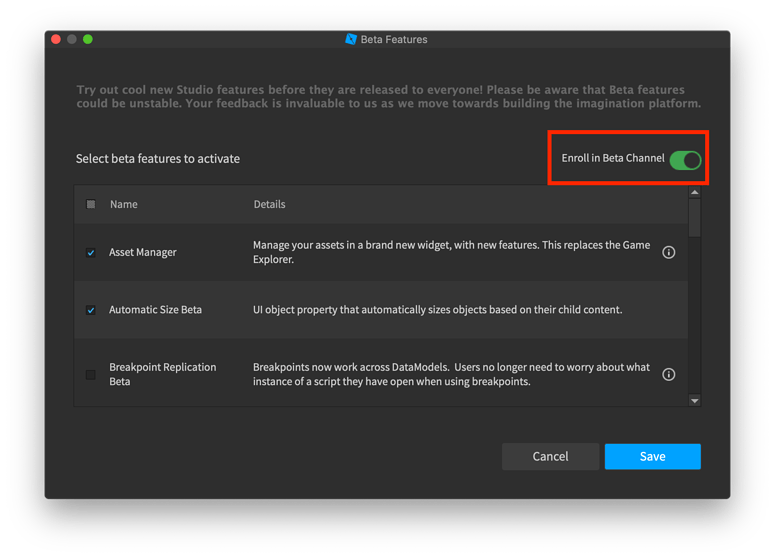Click the 'Select beta features to activate' heading
This screenshot has width=775, height=558.
click(158, 159)
